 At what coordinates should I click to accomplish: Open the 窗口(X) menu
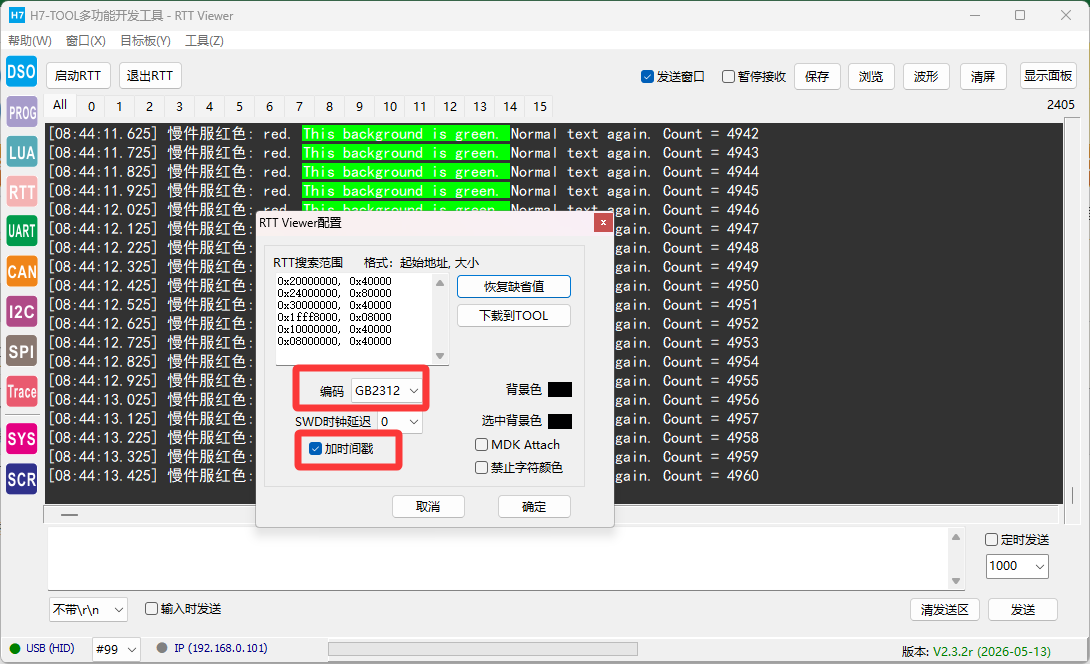click(86, 41)
